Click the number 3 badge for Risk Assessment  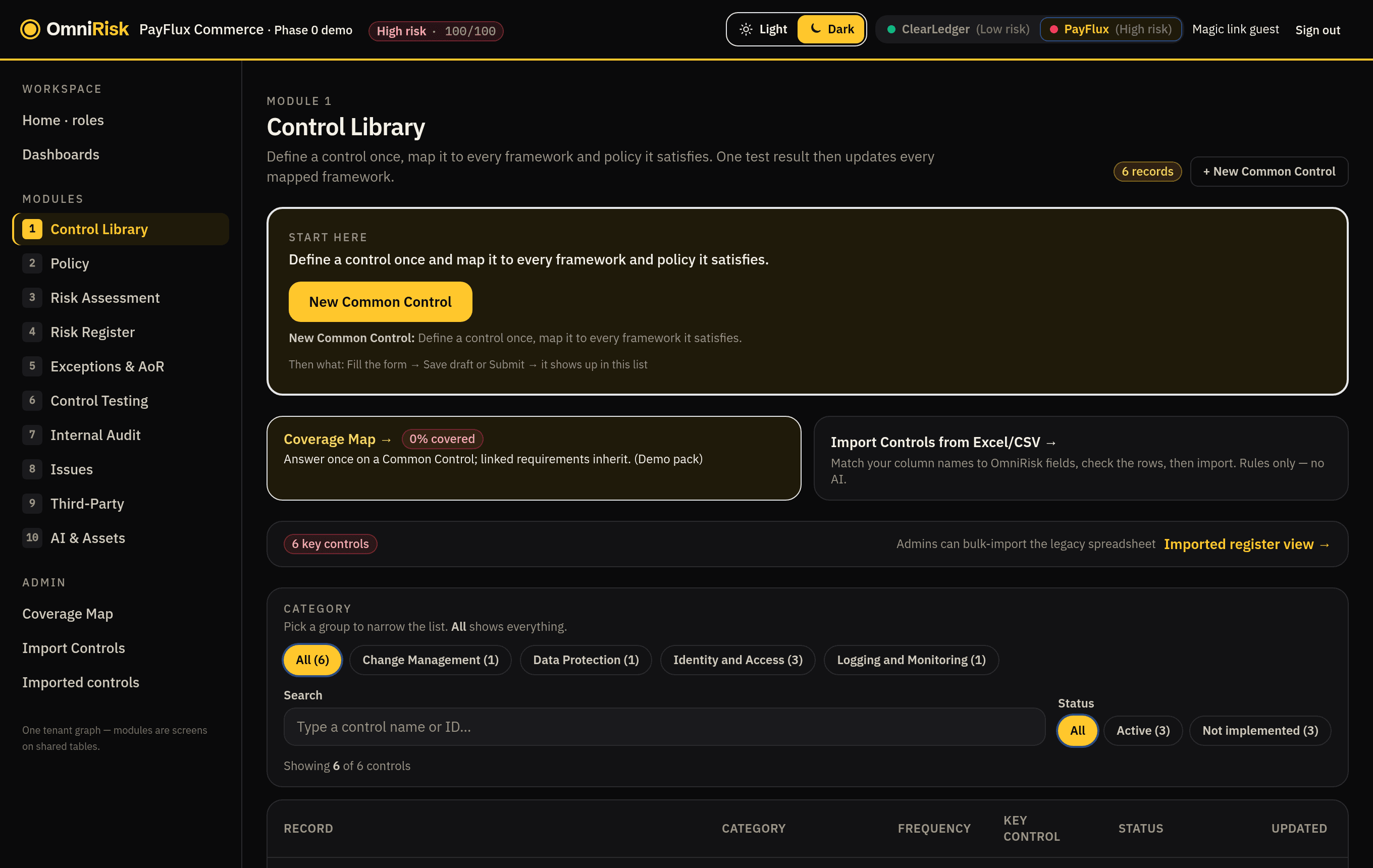tap(32, 298)
